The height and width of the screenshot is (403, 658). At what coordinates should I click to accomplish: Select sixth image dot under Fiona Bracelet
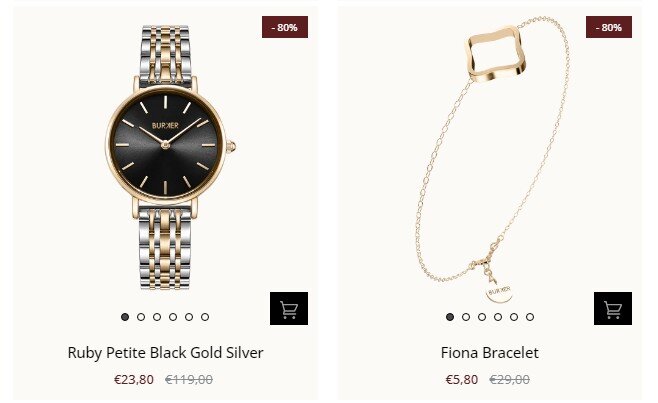click(x=530, y=317)
